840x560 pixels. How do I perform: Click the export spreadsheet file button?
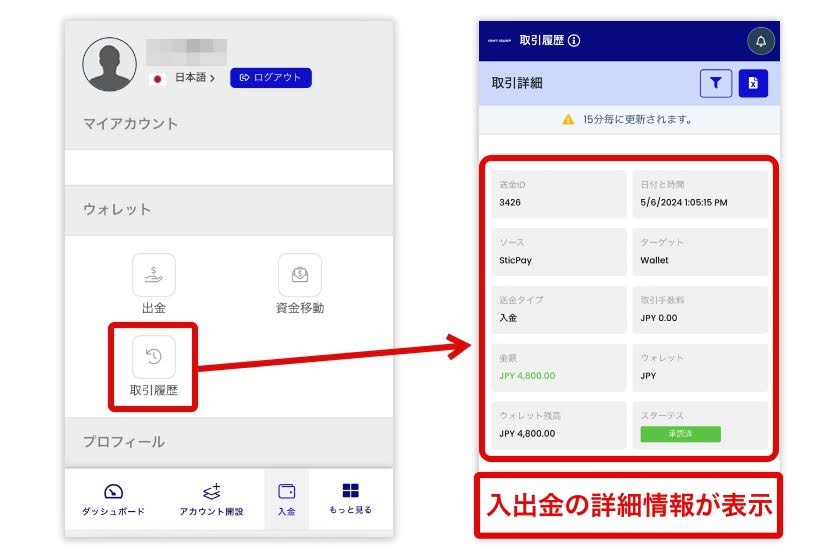pos(753,83)
